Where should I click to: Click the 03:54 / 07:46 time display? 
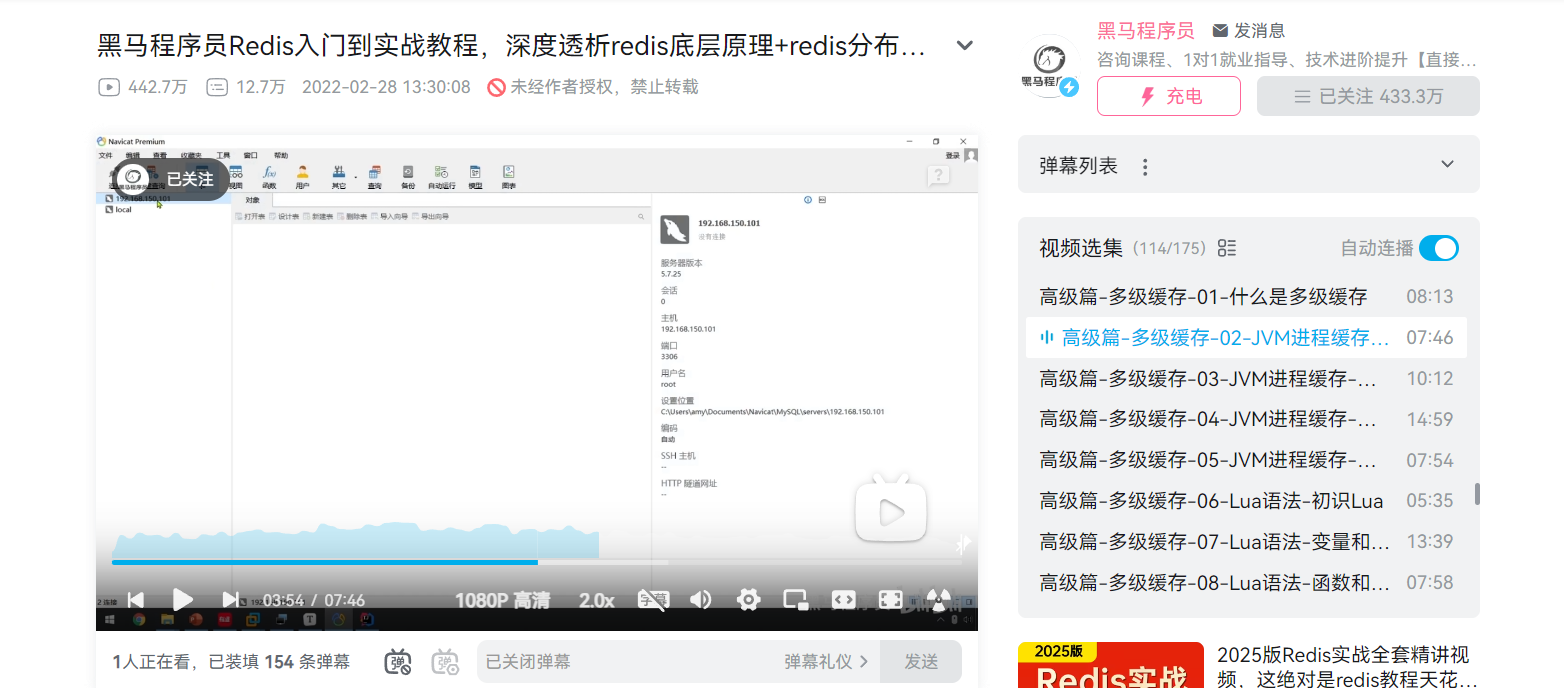point(314,600)
